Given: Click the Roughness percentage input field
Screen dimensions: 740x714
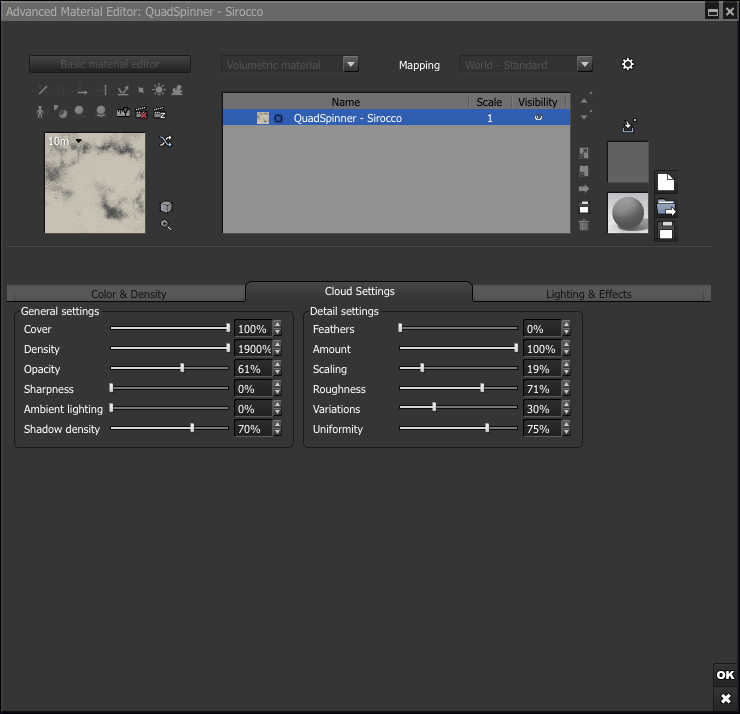Looking at the screenshot, I should pyautogui.click(x=541, y=389).
